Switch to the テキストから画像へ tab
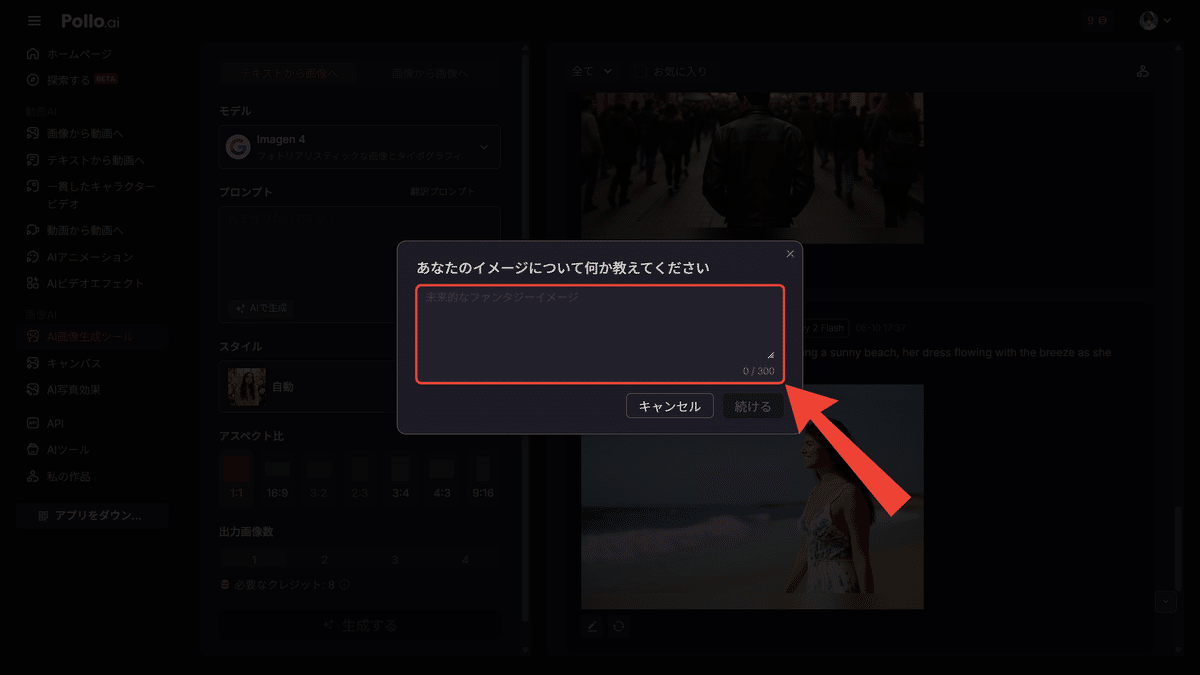This screenshot has height=675, width=1200. (288, 73)
